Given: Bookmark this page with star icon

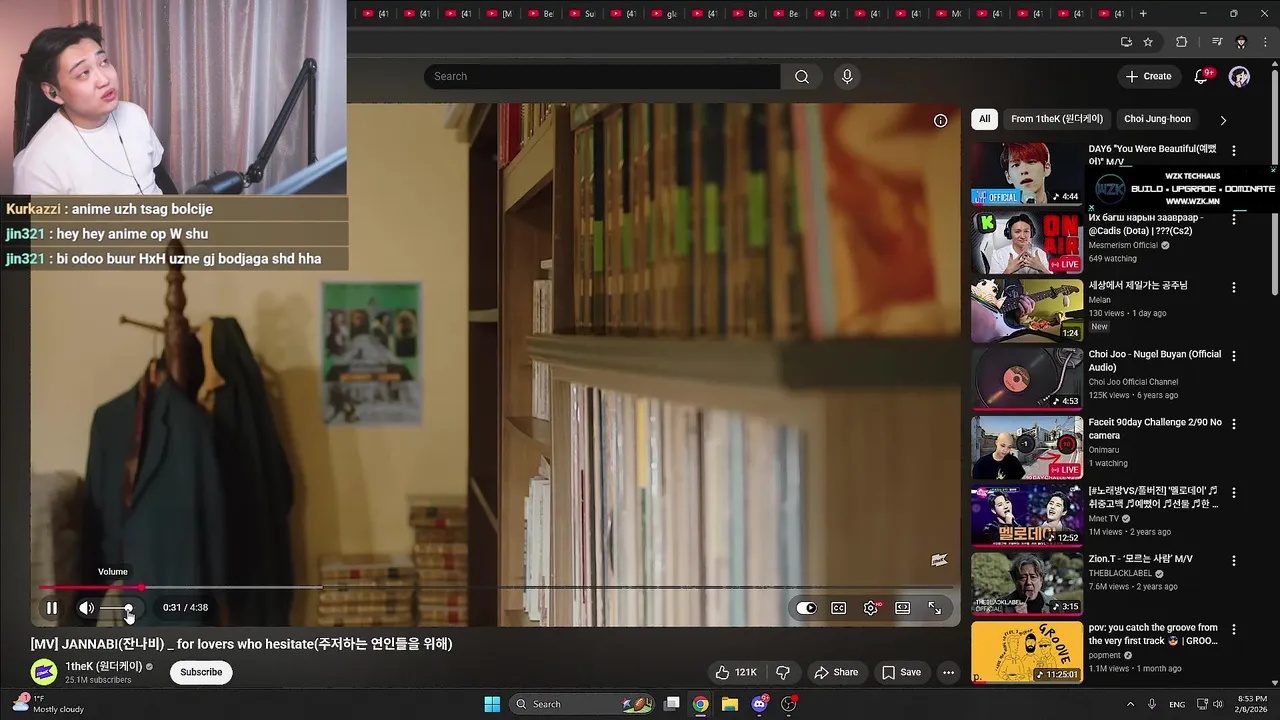Looking at the screenshot, I should click(x=1148, y=42).
